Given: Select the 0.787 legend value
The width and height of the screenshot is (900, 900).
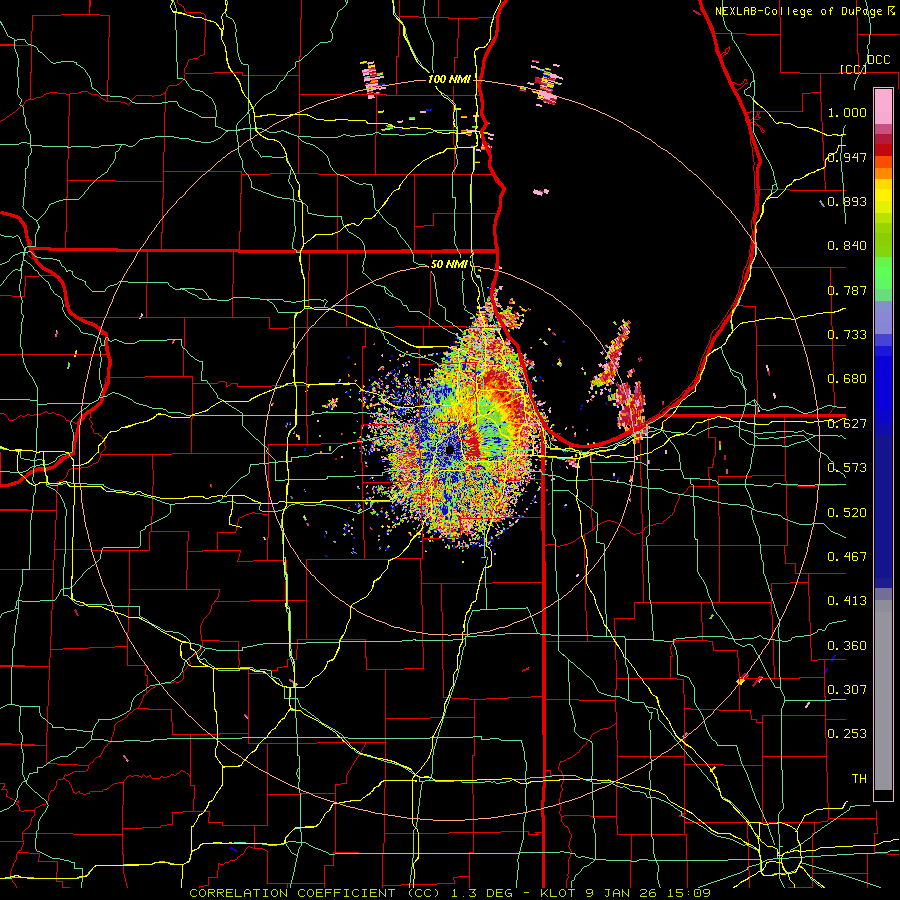Looking at the screenshot, I should click(847, 290).
